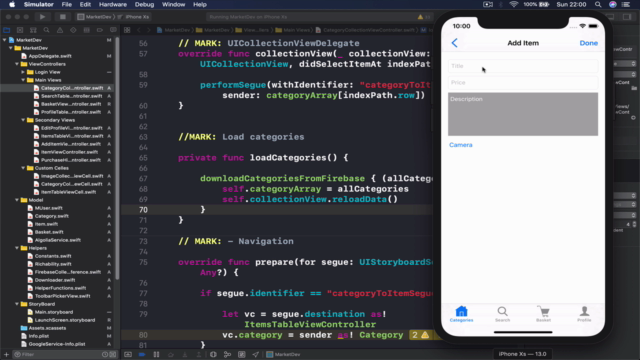
Task: Click the gray Description text area
Action: pos(523,114)
